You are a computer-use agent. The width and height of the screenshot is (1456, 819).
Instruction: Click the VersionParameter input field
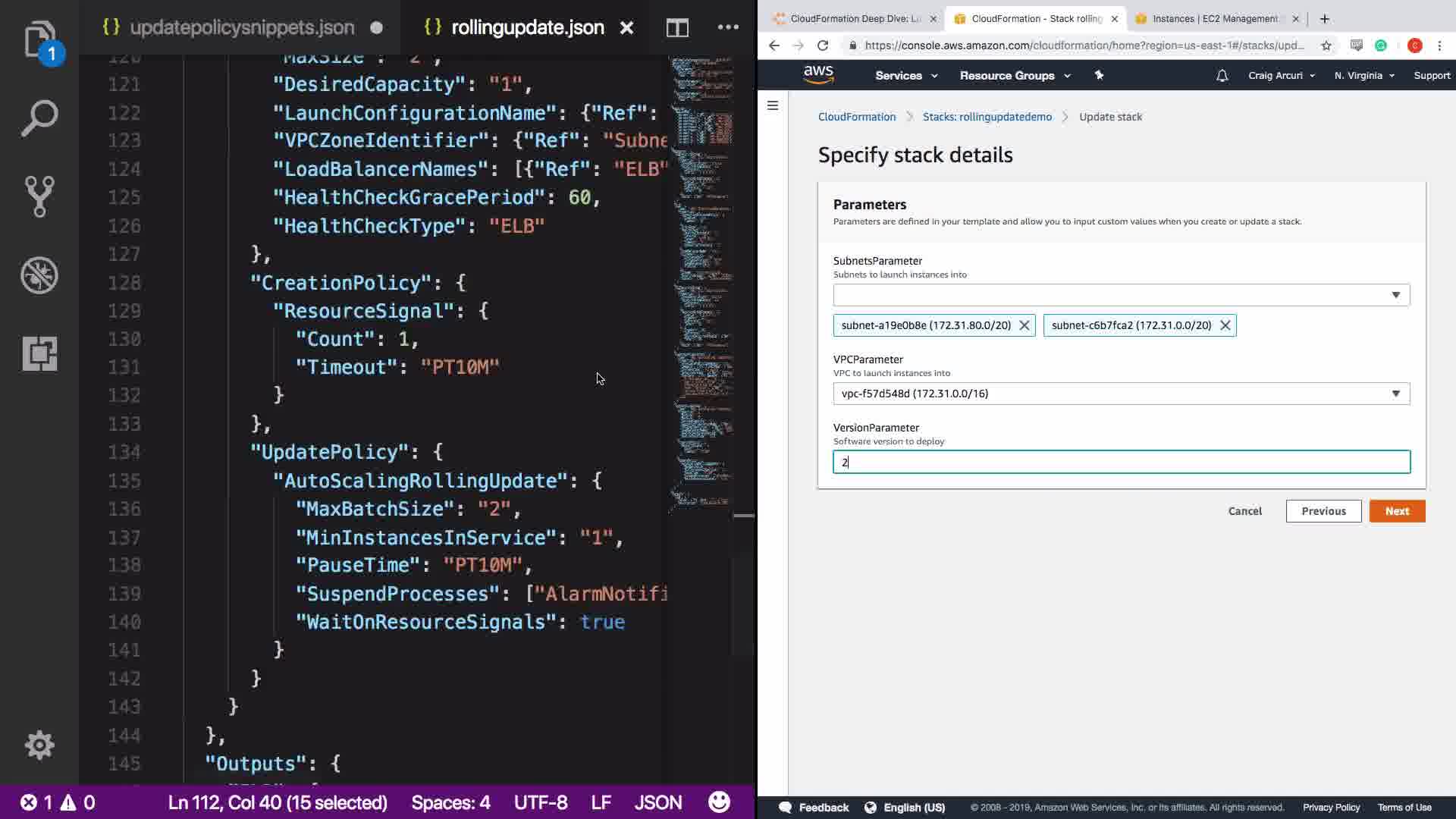1121,462
